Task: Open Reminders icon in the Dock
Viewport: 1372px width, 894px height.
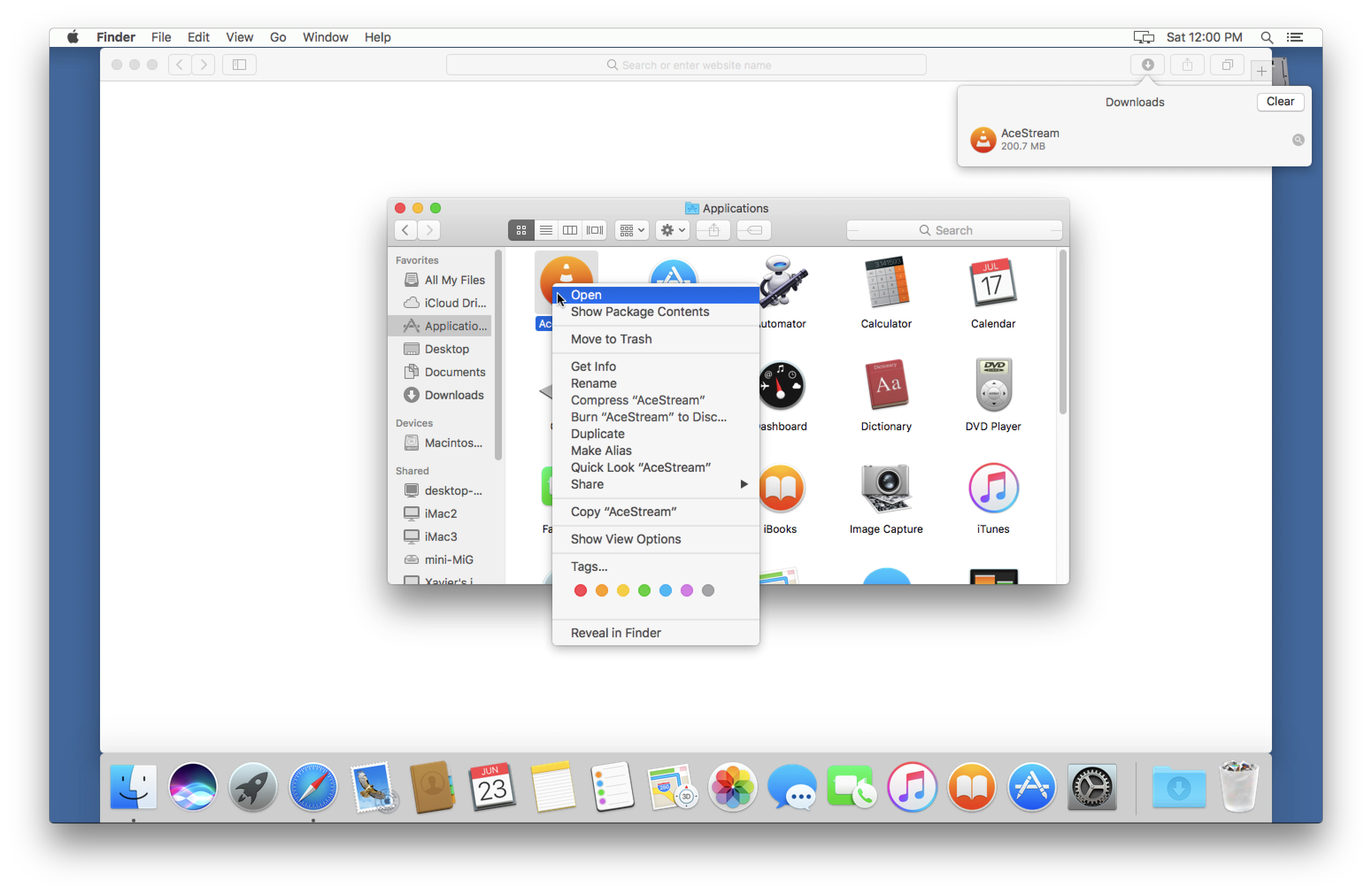Action: pyautogui.click(x=613, y=787)
